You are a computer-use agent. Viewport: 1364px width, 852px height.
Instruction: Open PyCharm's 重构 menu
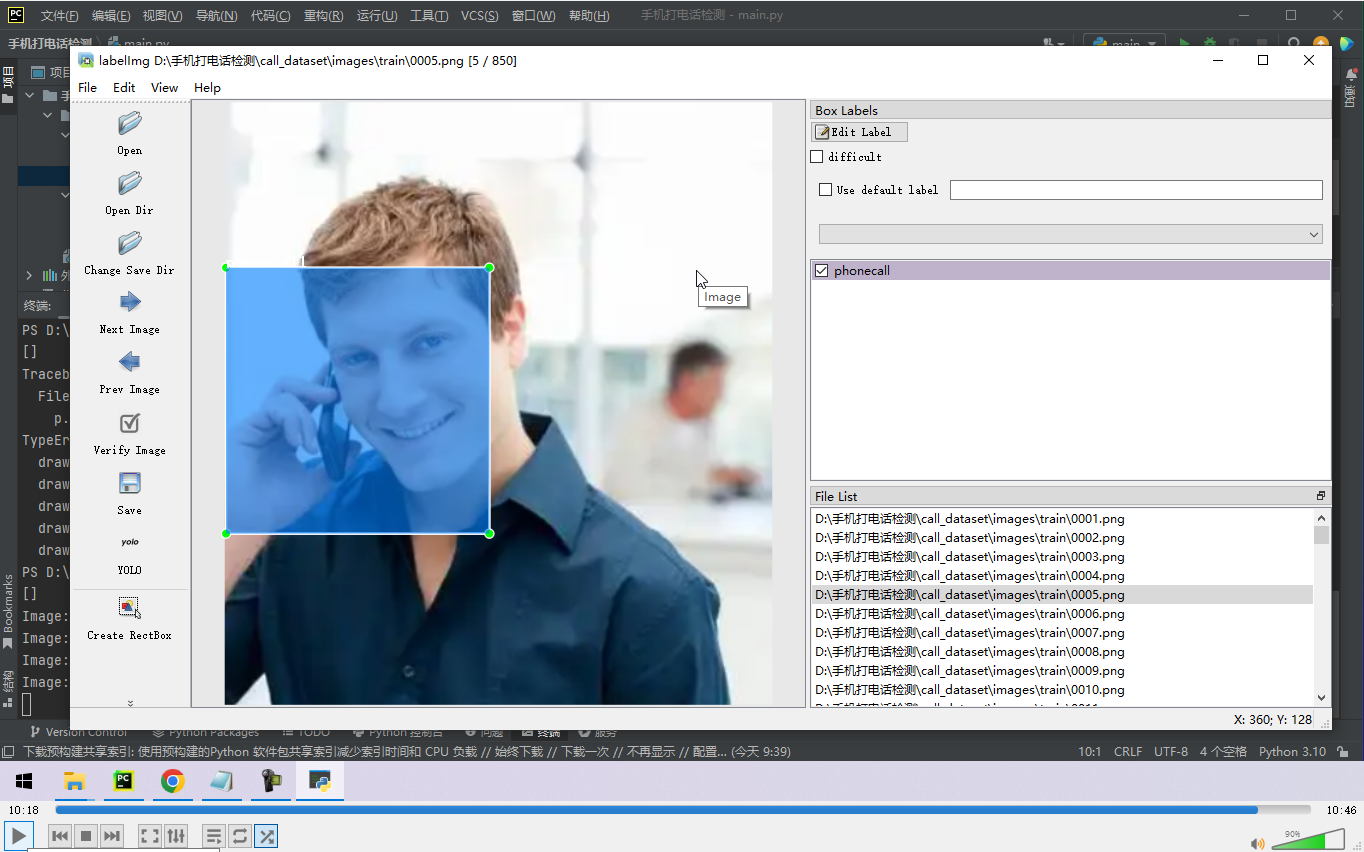click(x=323, y=16)
